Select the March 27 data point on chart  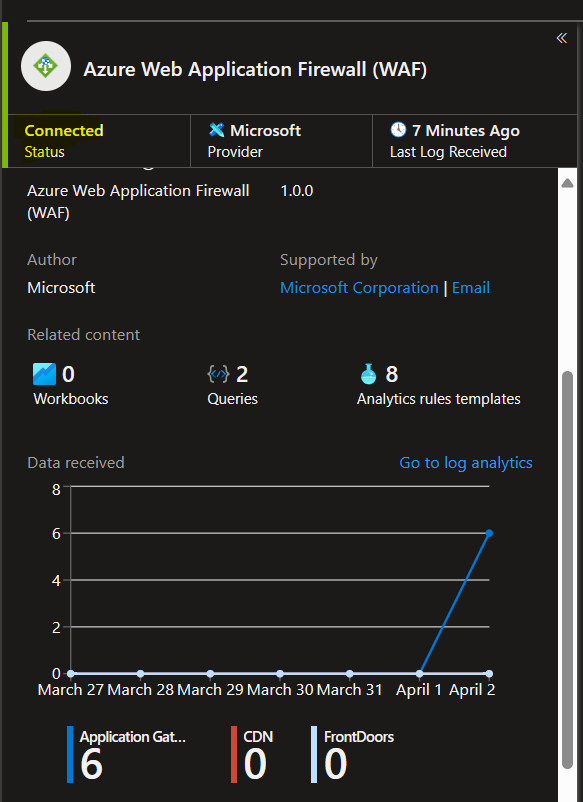(71, 674)
